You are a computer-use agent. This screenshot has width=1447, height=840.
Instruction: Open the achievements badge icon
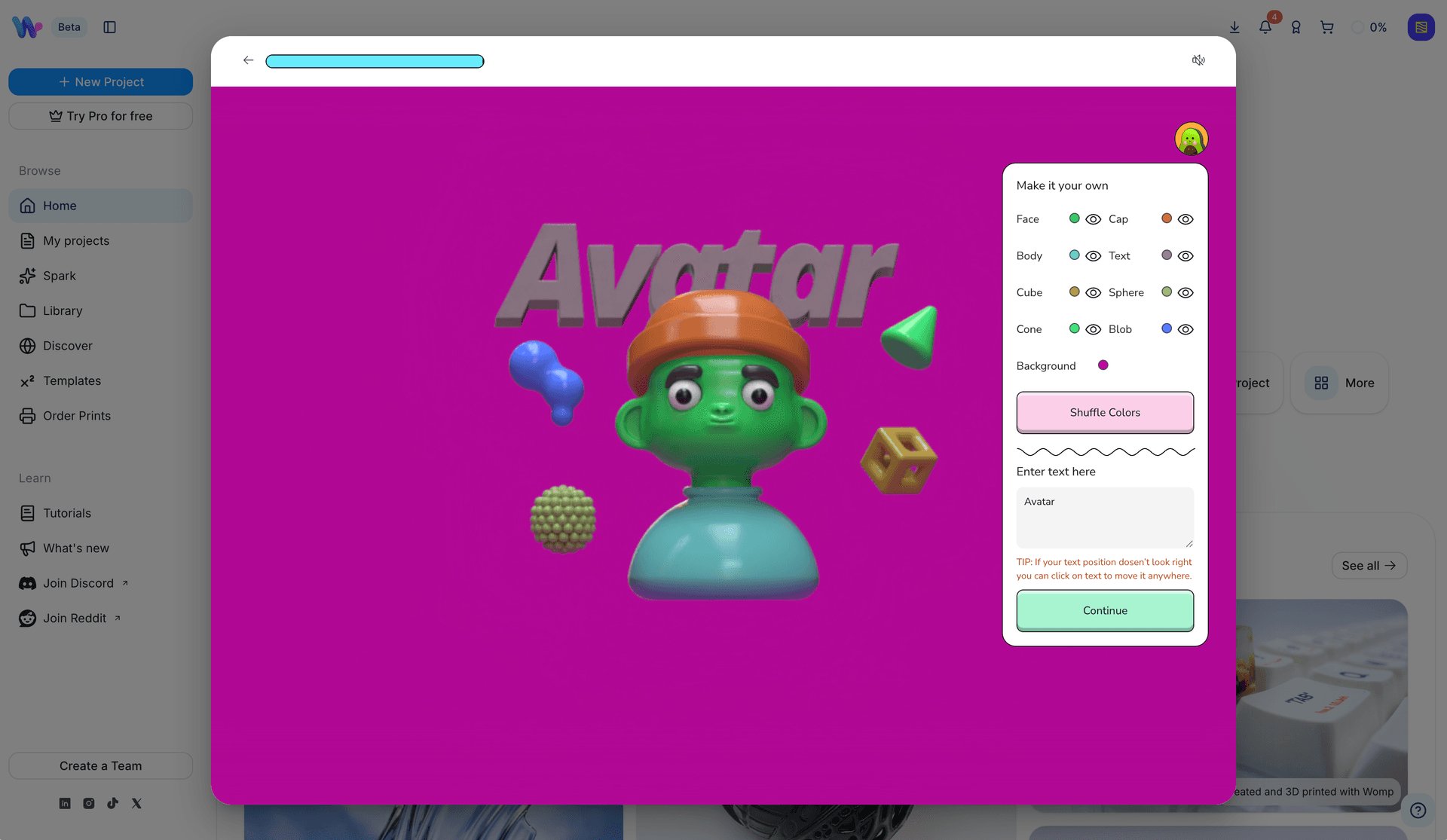click(x=1296, y=26)
